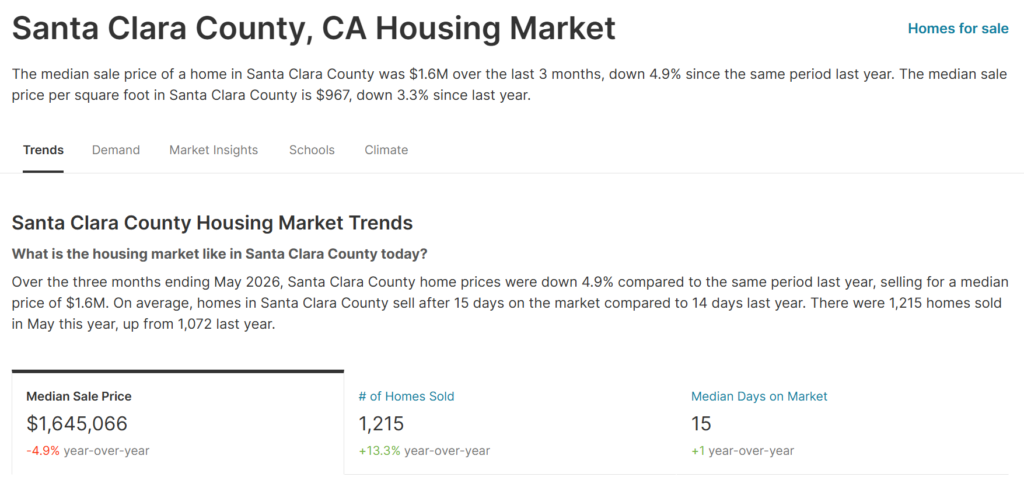Viewport: 1024px width, 494px height.
Task: Click the paragraph about three months ending May 2026
Action: tap(510, 304)
